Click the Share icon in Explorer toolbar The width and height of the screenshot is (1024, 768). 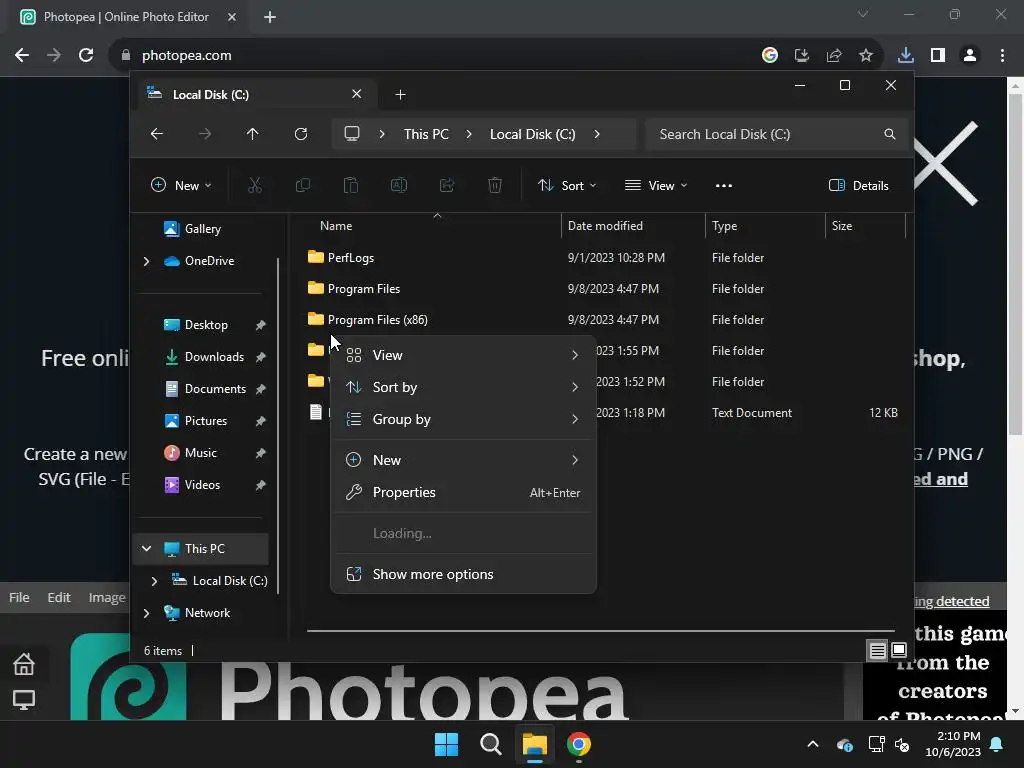(447, 185)
